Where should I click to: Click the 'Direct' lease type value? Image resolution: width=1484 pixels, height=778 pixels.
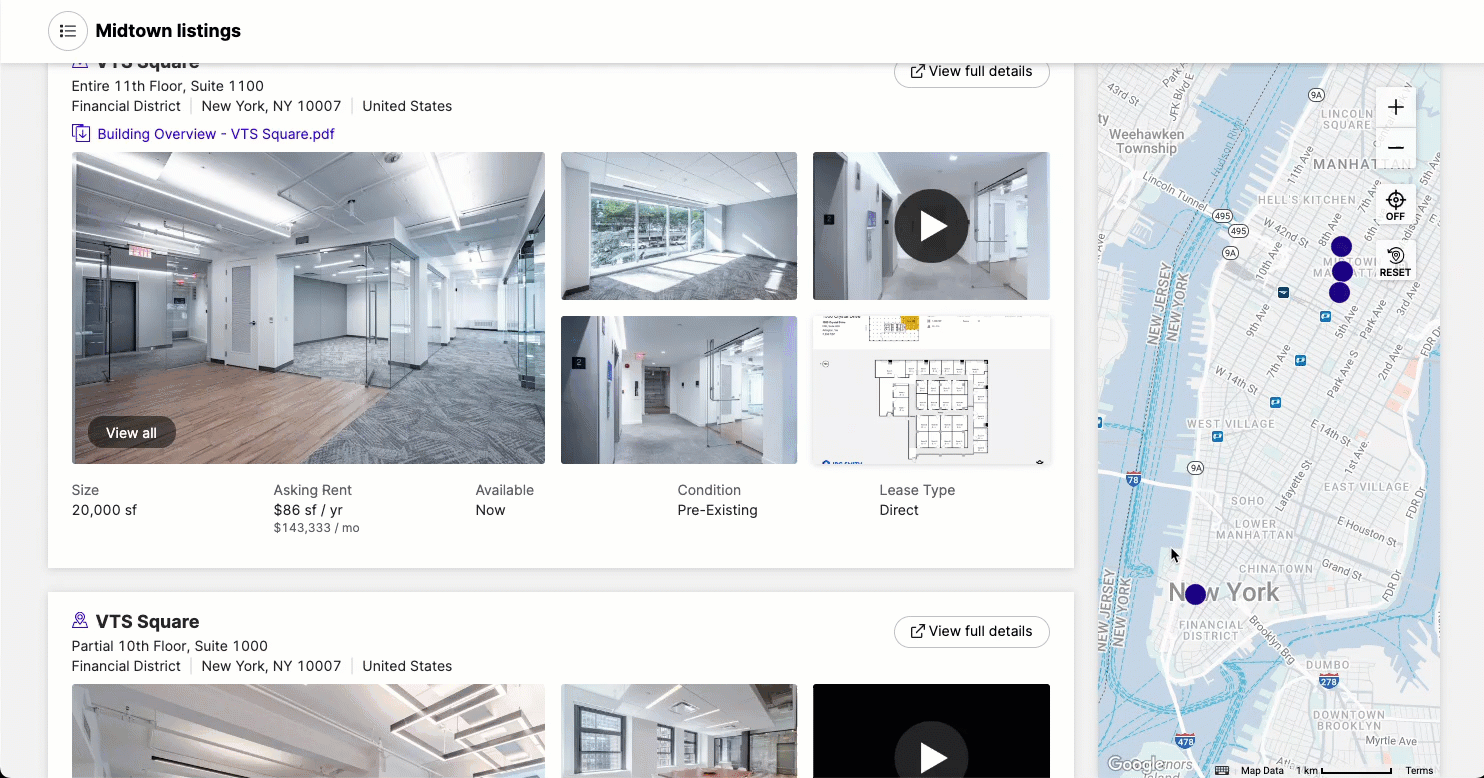899,510
